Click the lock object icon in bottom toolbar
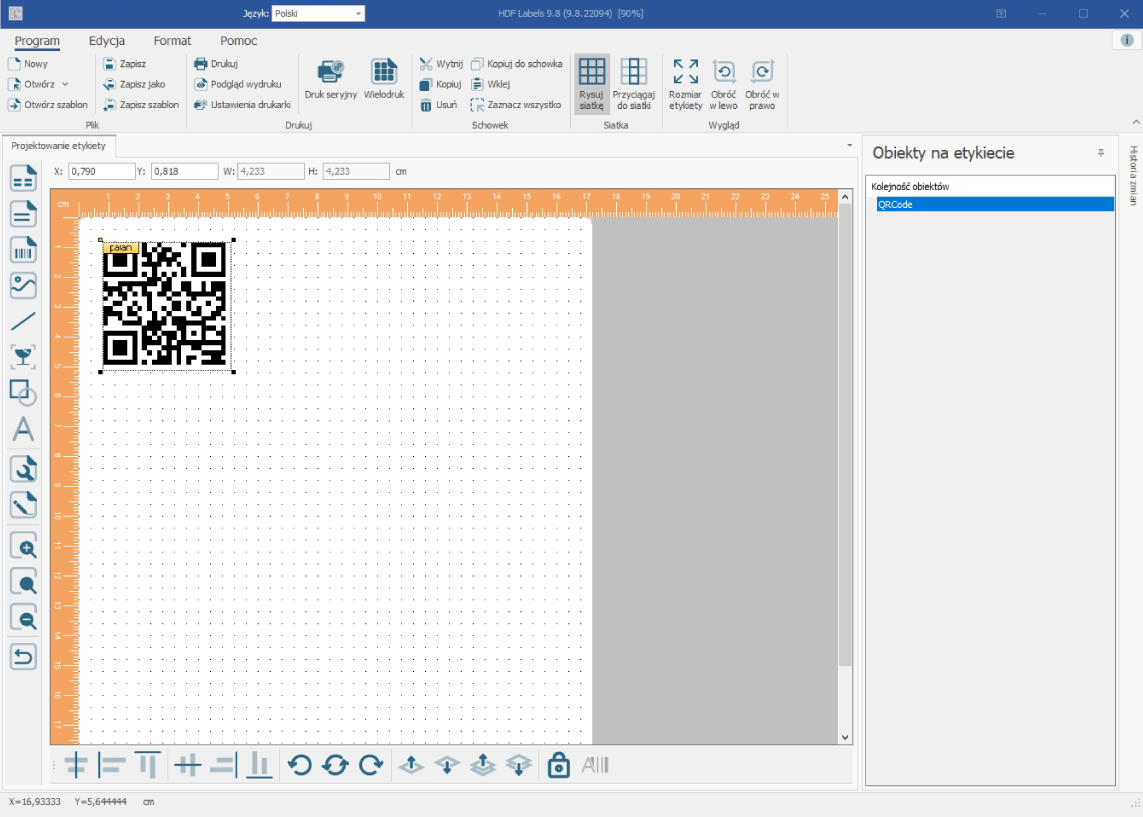Screen dimensions: 1143x817 pos(558,765)
